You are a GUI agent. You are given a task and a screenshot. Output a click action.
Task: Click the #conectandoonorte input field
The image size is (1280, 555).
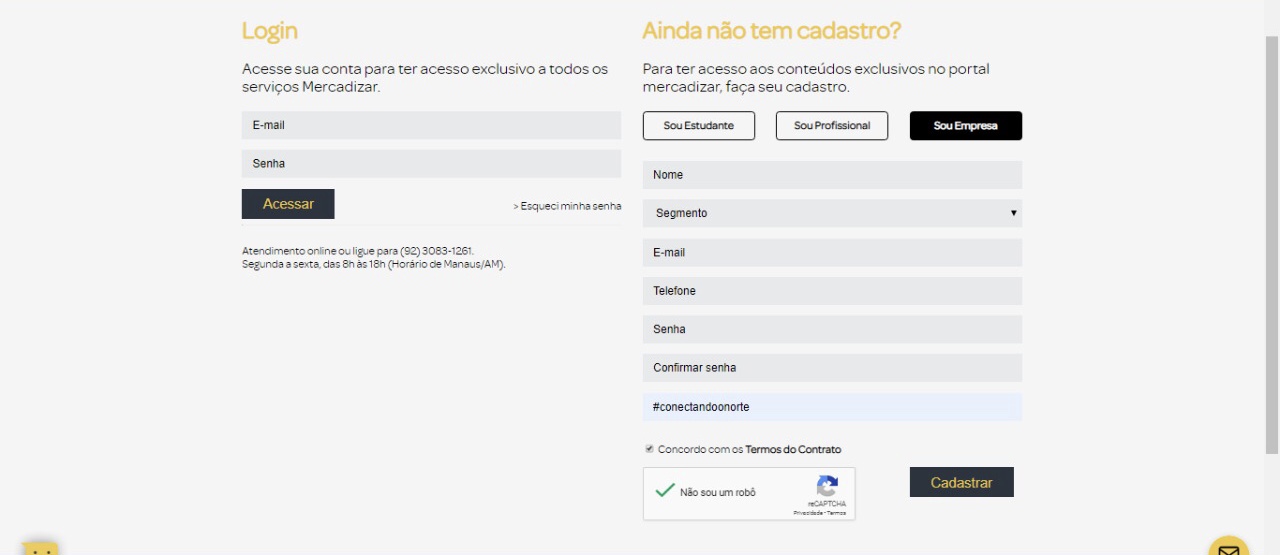832,407
